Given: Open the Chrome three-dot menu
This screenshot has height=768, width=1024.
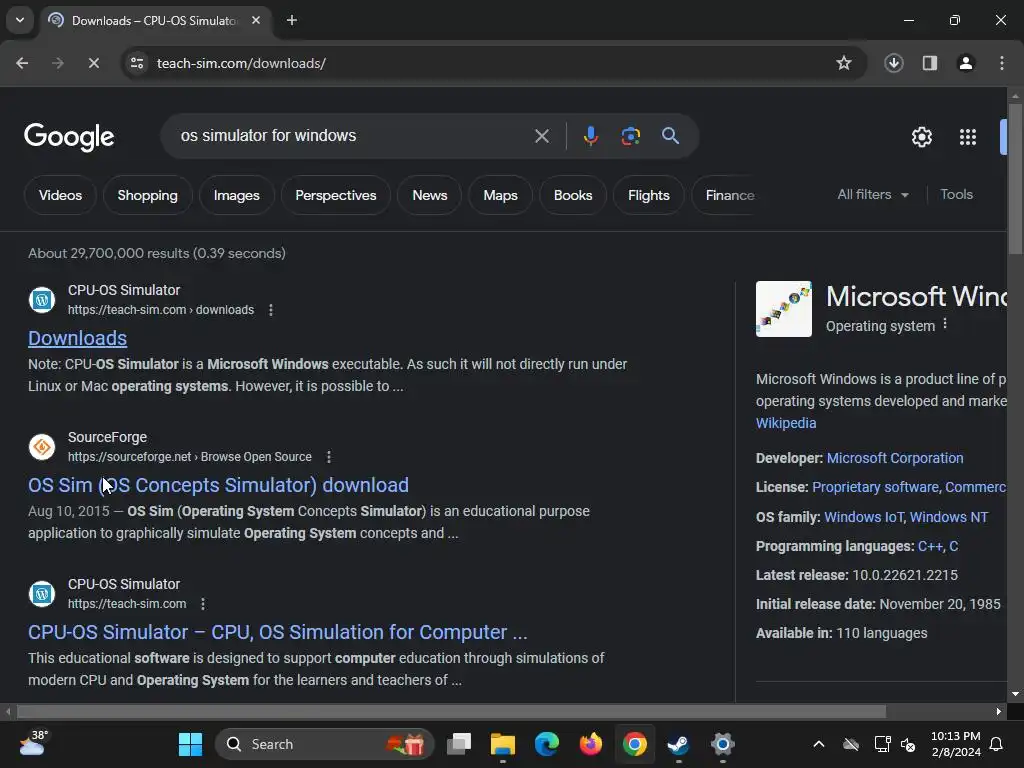Looking at the screenshot, I should pos(1002,63).
